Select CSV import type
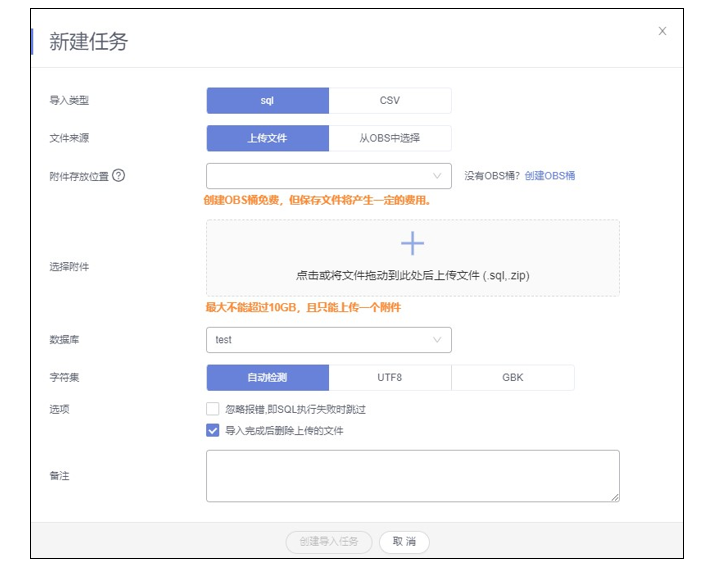Image resolution: width=713 pixels, height=561 pixels. tap(390, 100)
